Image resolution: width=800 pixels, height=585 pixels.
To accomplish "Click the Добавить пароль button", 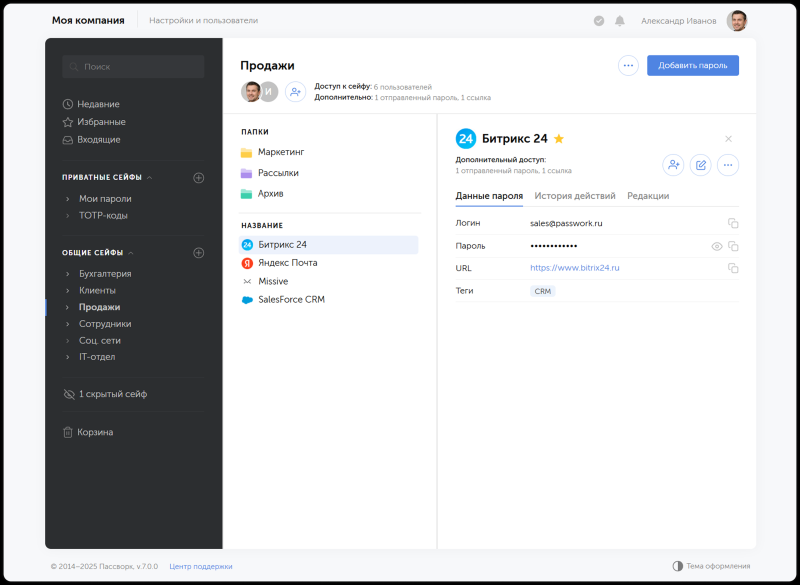I will pyautogui.click(x=692, y=65).
